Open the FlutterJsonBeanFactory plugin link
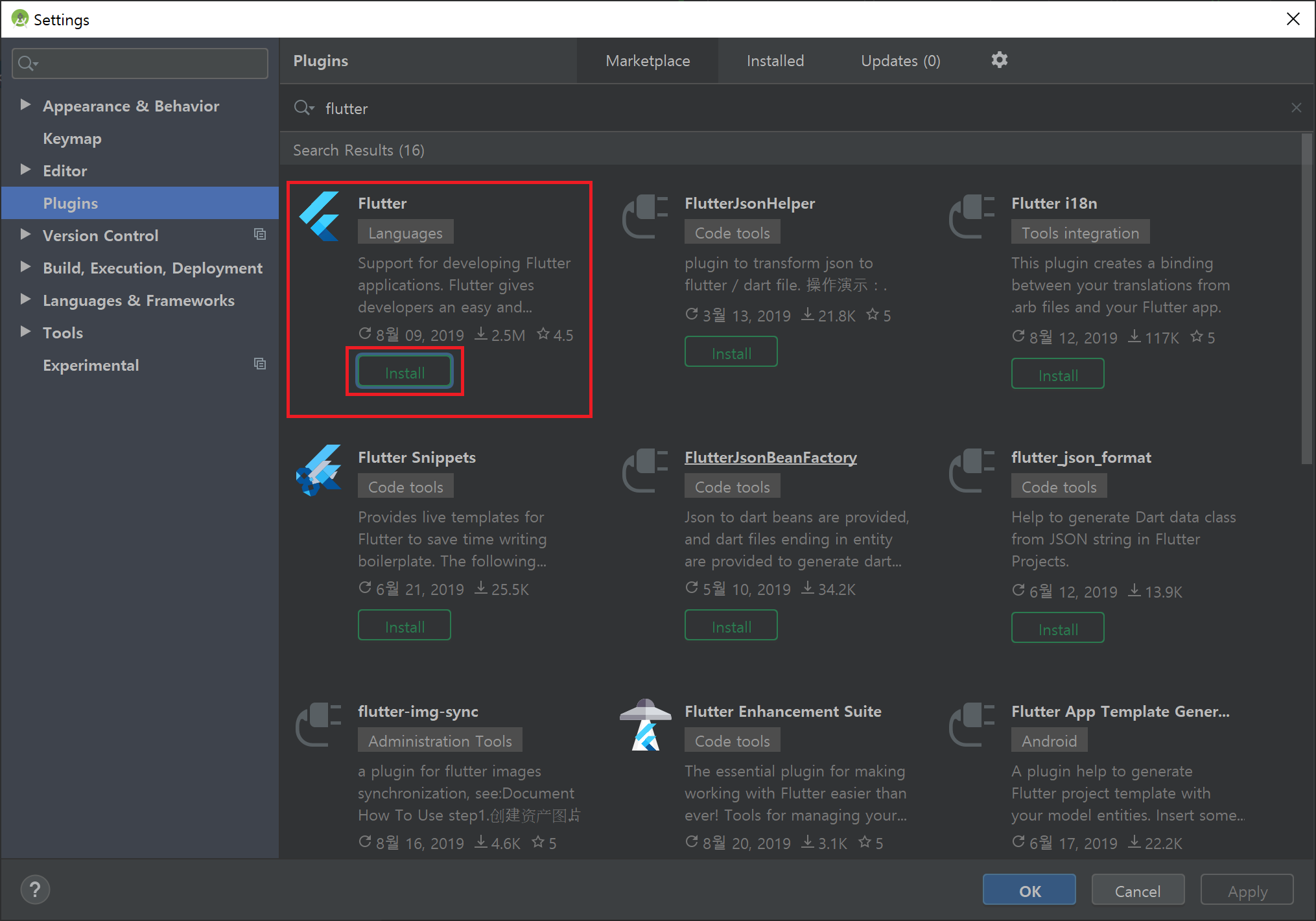Image resolution: width=1316 pixels, height=921 pixels. point(770,458)
